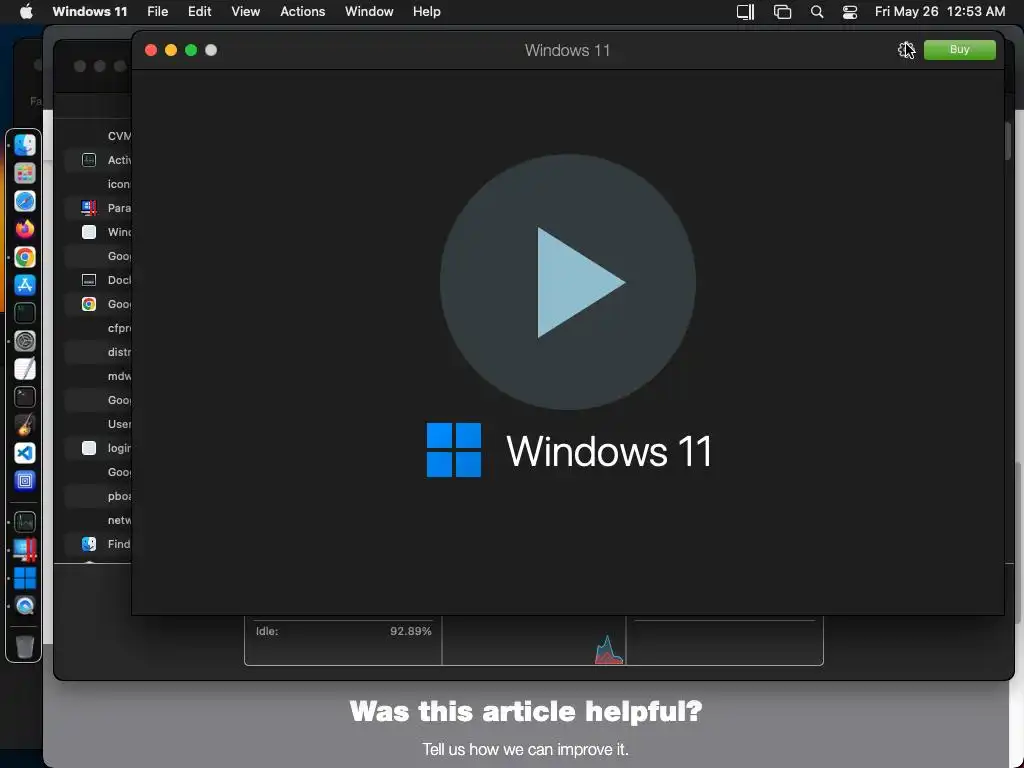Click the Windows 11 window title text

[x=568, y=50]
